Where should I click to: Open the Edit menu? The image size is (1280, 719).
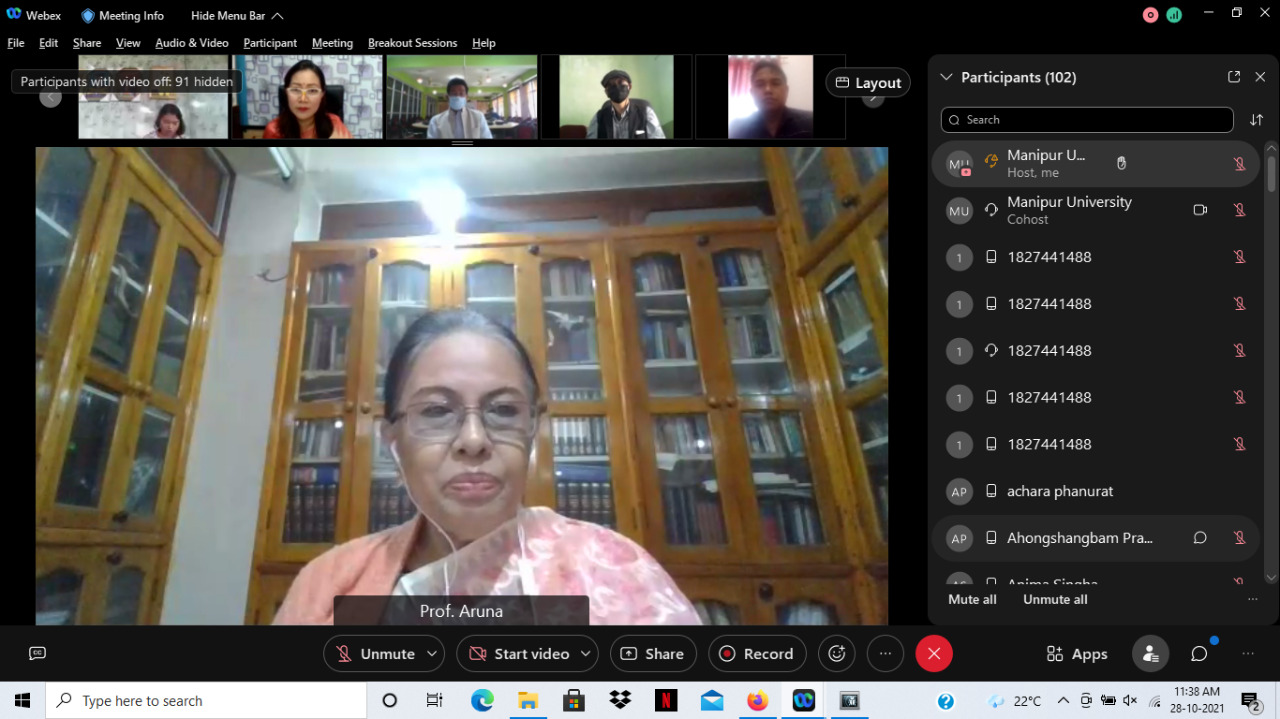[x=49, y=43]
